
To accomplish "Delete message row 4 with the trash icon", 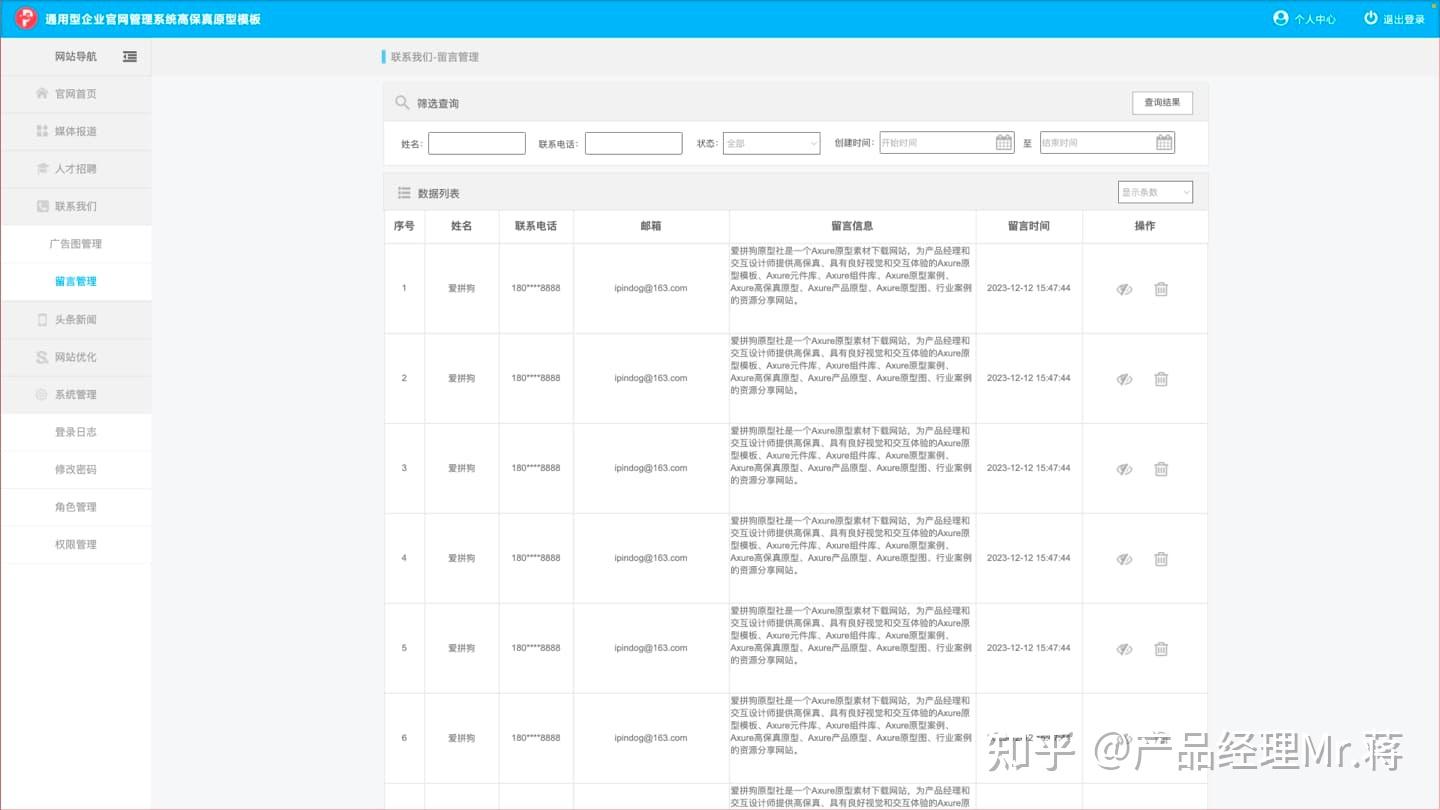I will pos(1161,559).
